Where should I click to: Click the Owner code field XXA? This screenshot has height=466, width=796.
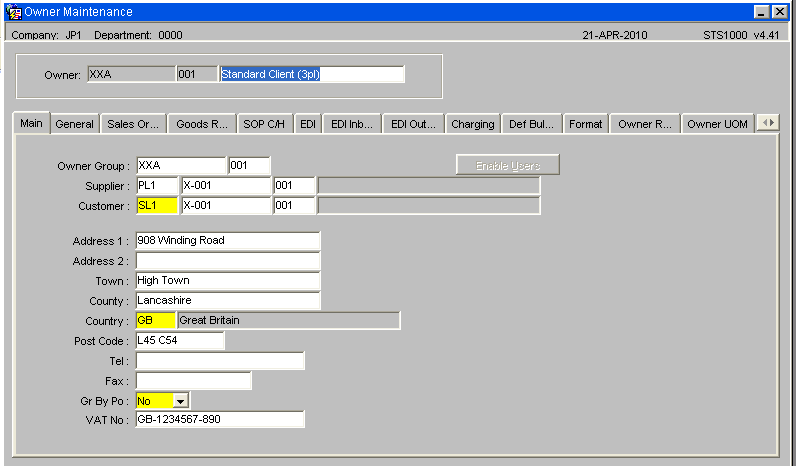131,74
